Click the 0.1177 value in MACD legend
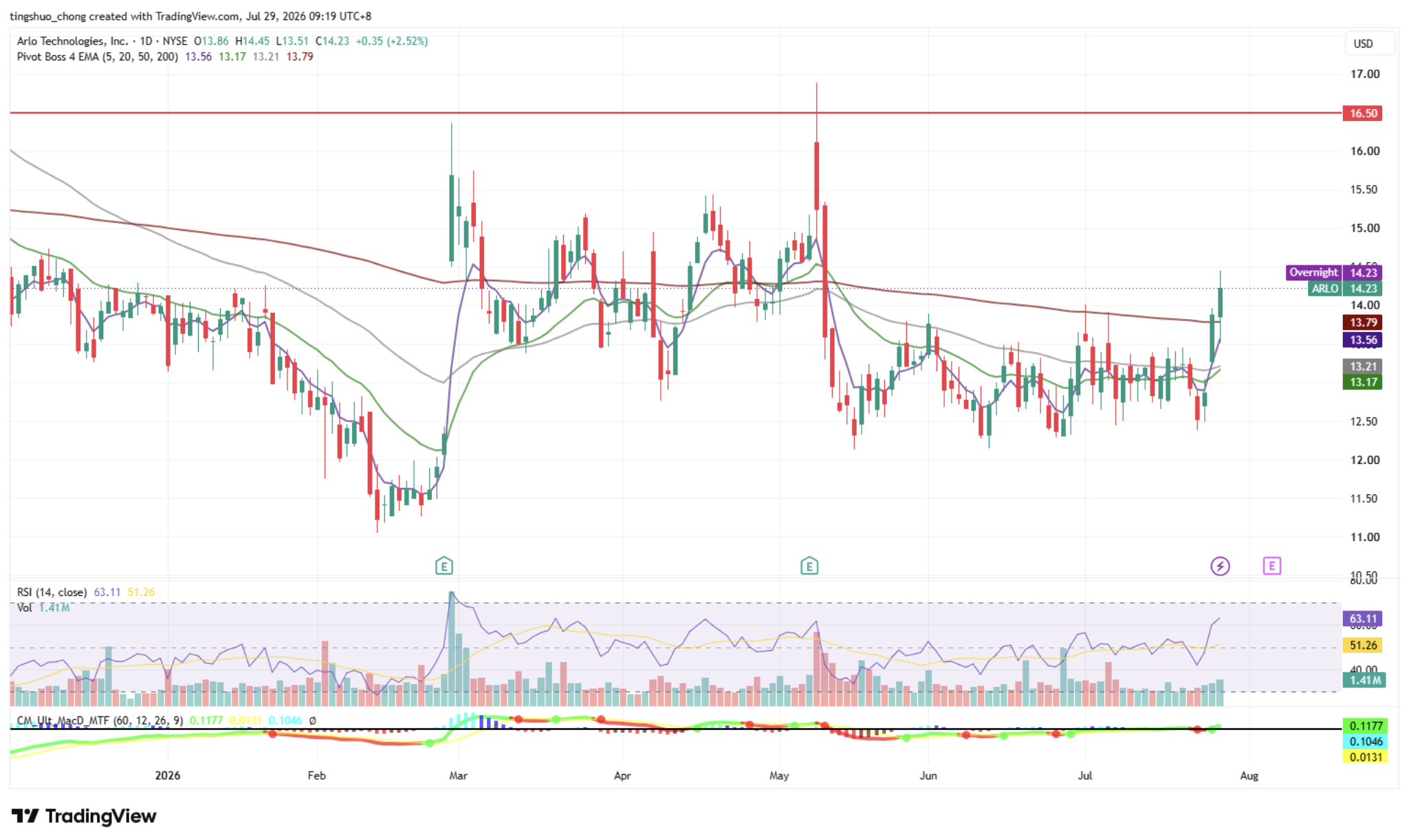This screenshot has height=840, width=1411. (x=206, y=720)
